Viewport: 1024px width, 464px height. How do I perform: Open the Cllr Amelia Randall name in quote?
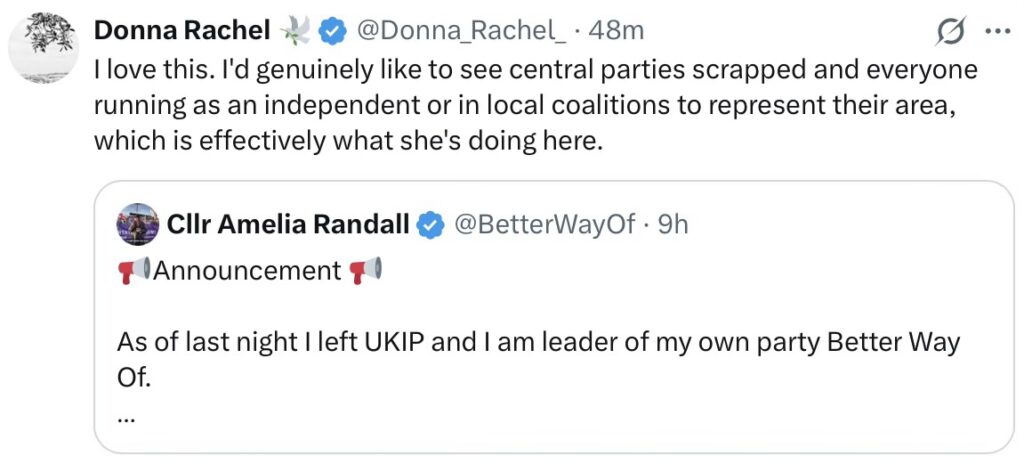[x=286, y=225]
